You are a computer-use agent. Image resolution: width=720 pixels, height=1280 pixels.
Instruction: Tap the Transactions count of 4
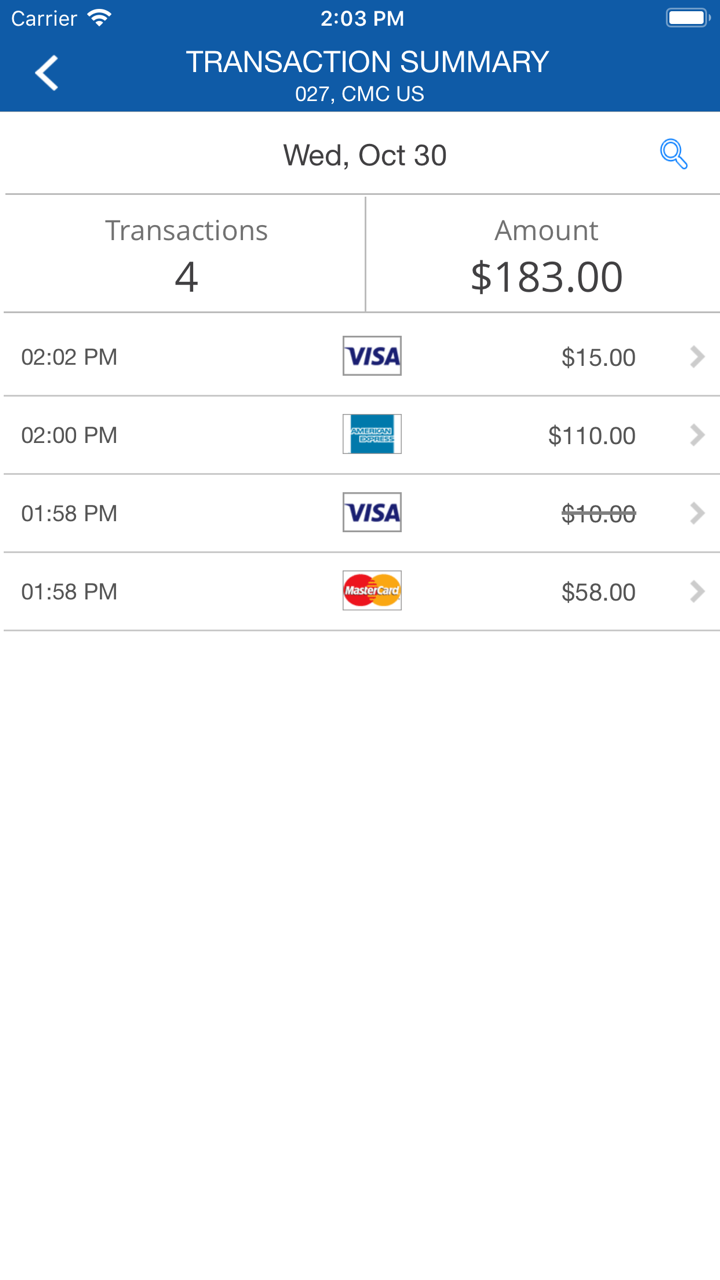[186, 276]
